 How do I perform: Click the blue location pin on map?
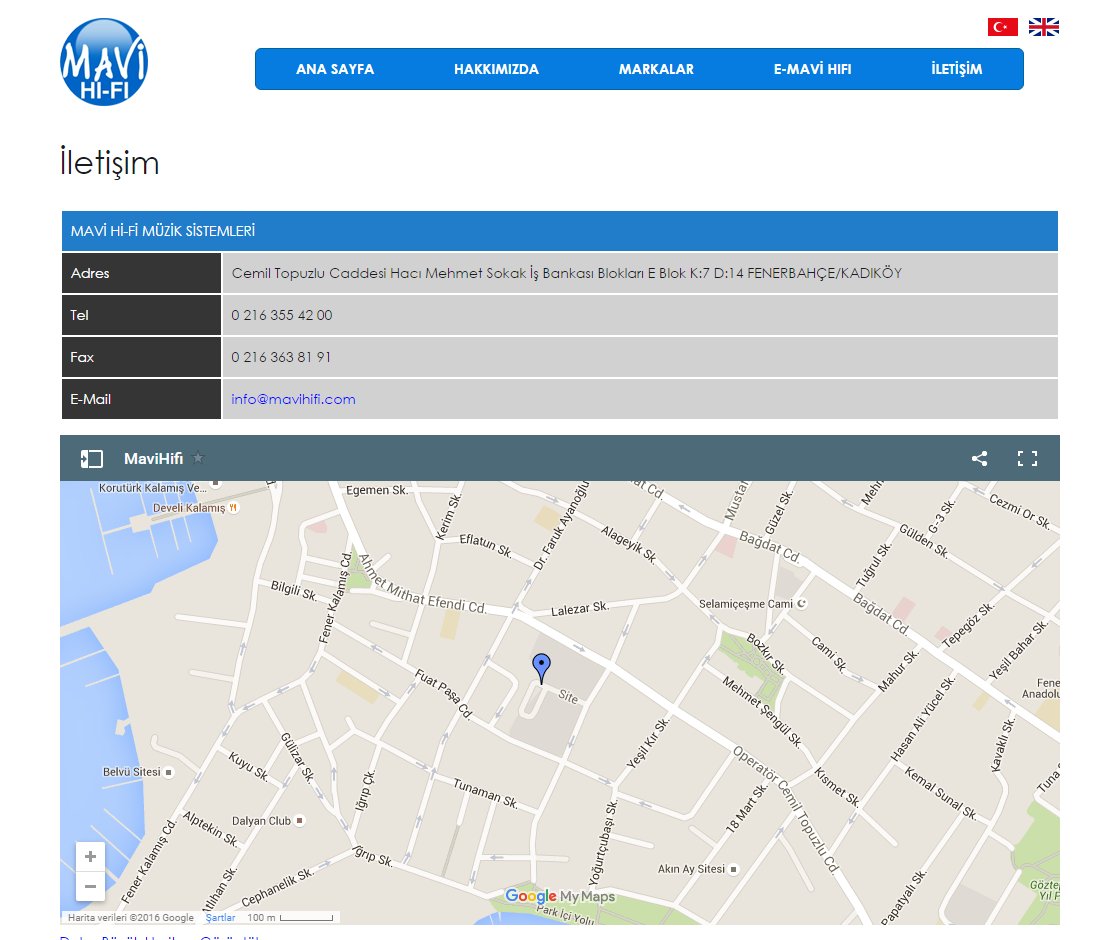pos(542,668)
